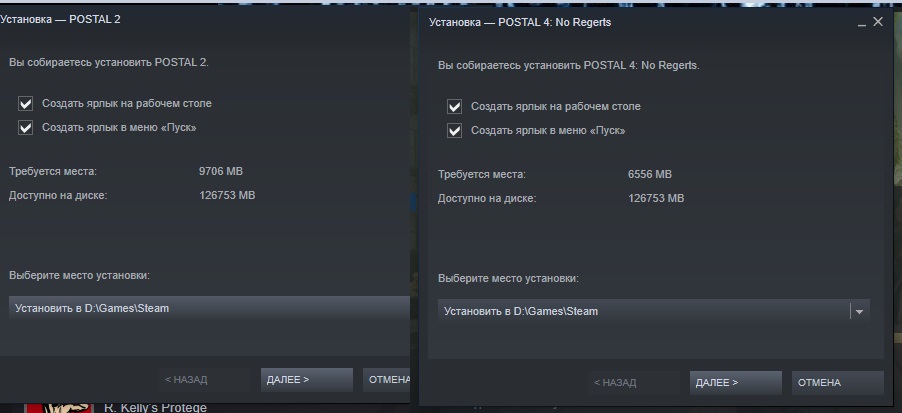Image resolution: width=902 pixels, height=413 pixels.
Task: Toggle Start menu shortcut checkbox for POSTAL 2
Action: pos(25,128)
